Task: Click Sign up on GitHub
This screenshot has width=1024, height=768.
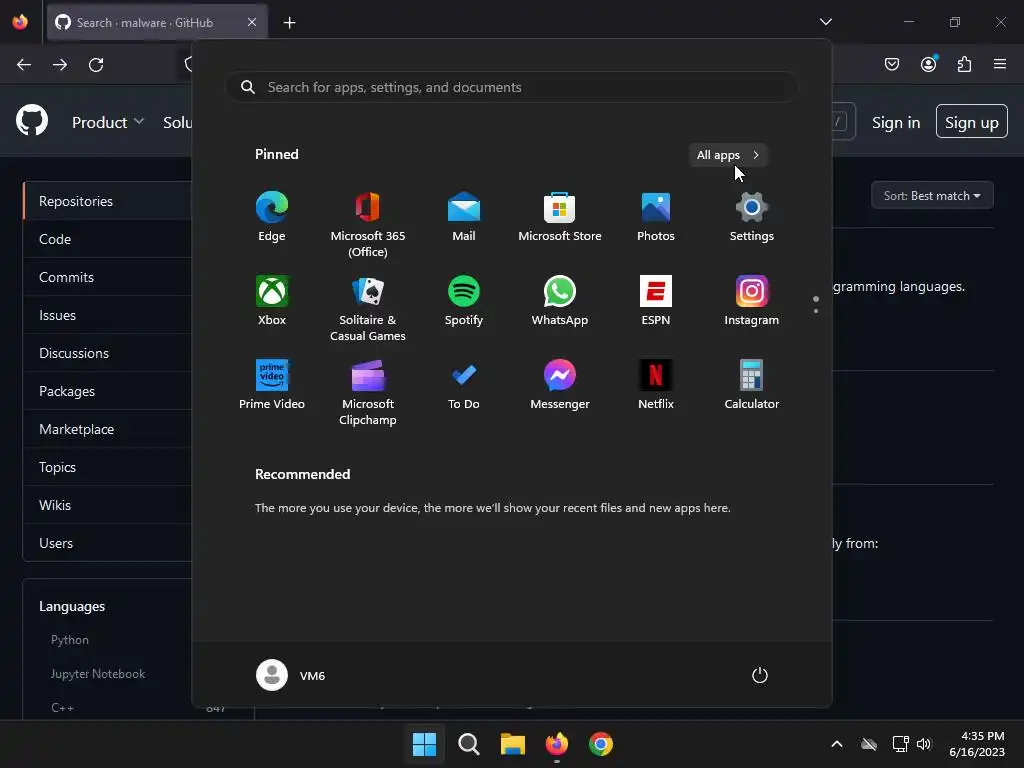Action: (972, 122)
